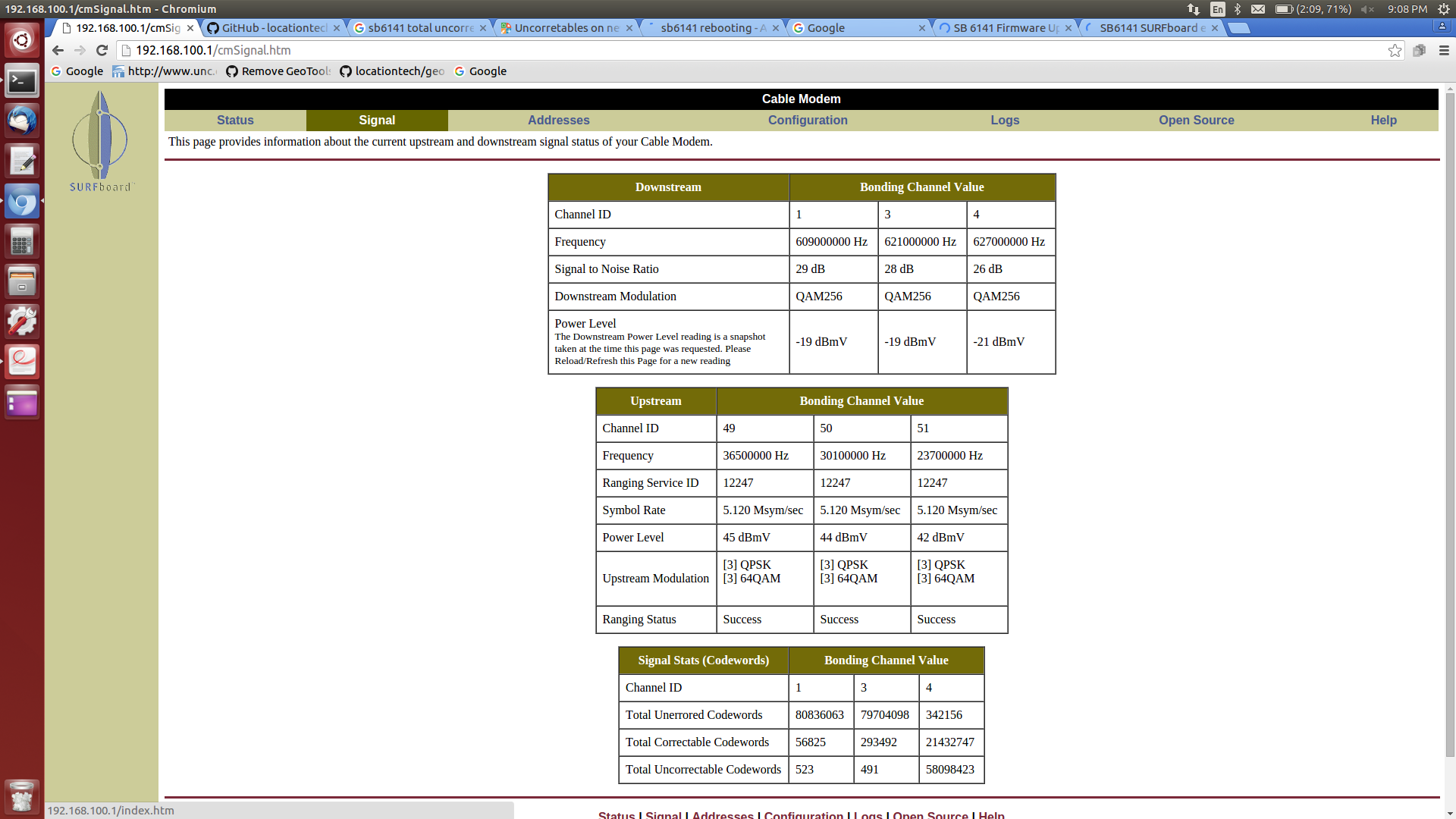Open Ubuntu Dash search launcher
1456x819 pixels.
pos(22,40)
